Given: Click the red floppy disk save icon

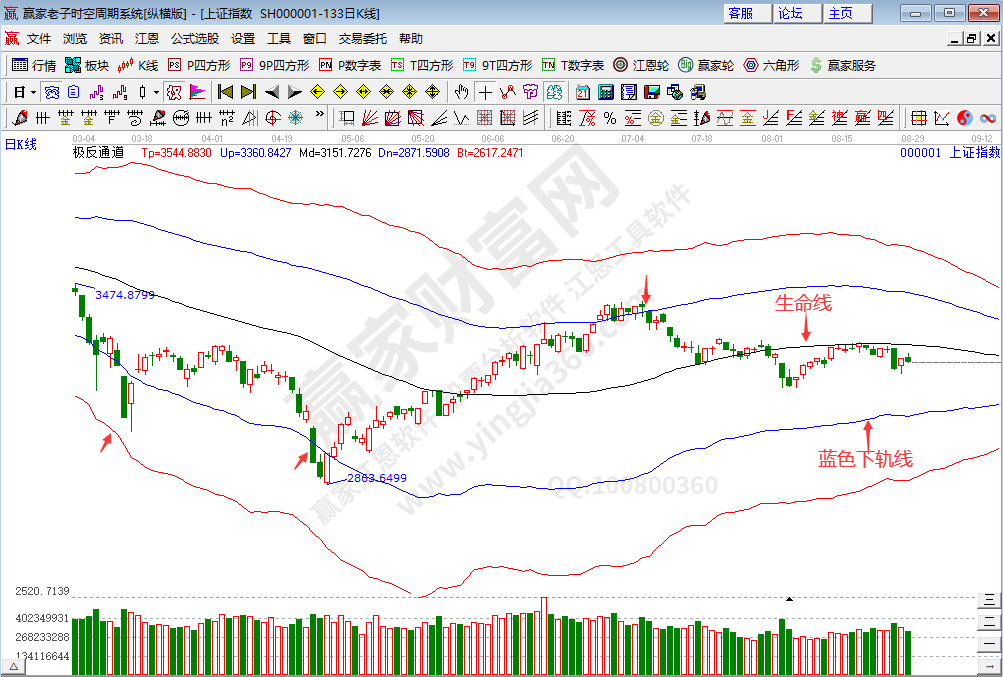Looking at the screenshot, I should pos(651,92).
